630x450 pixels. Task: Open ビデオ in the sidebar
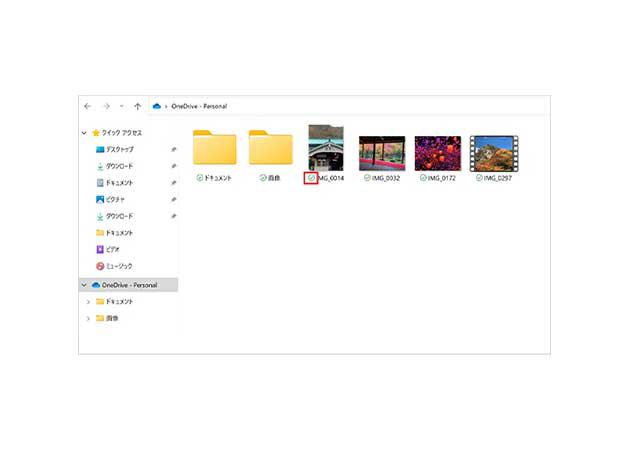(x=112, y=250)
